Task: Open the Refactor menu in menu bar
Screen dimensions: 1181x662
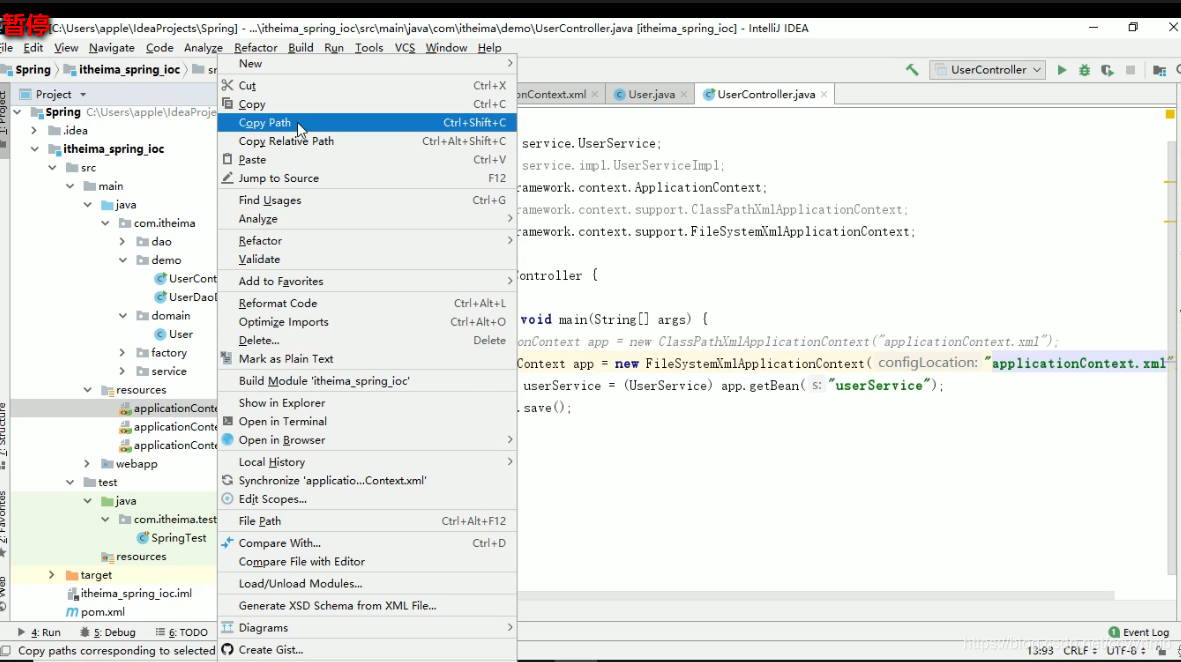Action: [x=255, y=47]
